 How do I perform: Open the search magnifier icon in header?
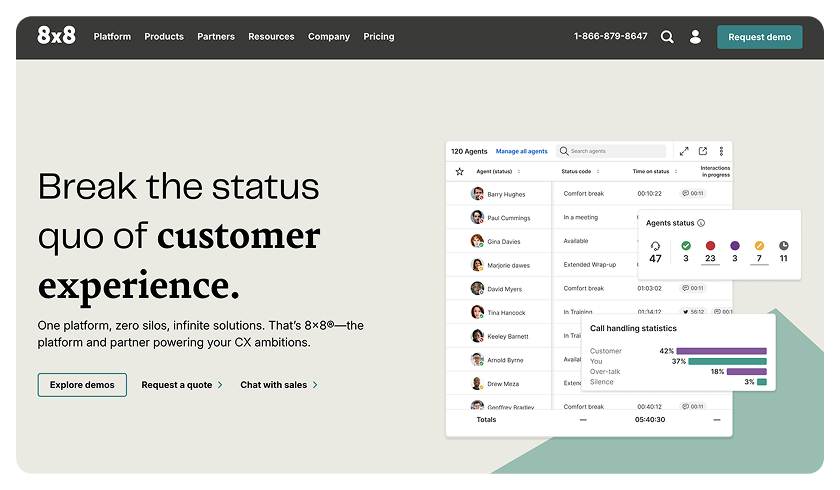(667, 36)
